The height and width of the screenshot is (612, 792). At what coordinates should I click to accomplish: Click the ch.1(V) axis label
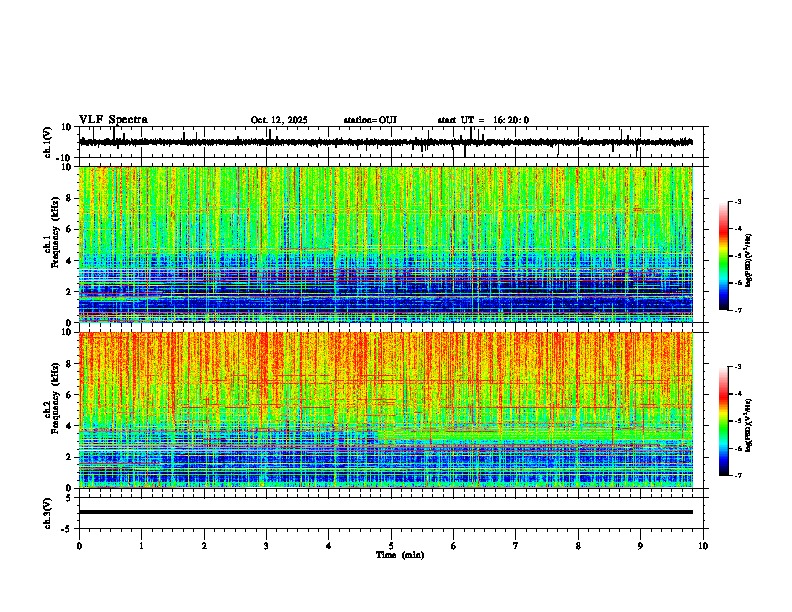[x=48, y=142]
